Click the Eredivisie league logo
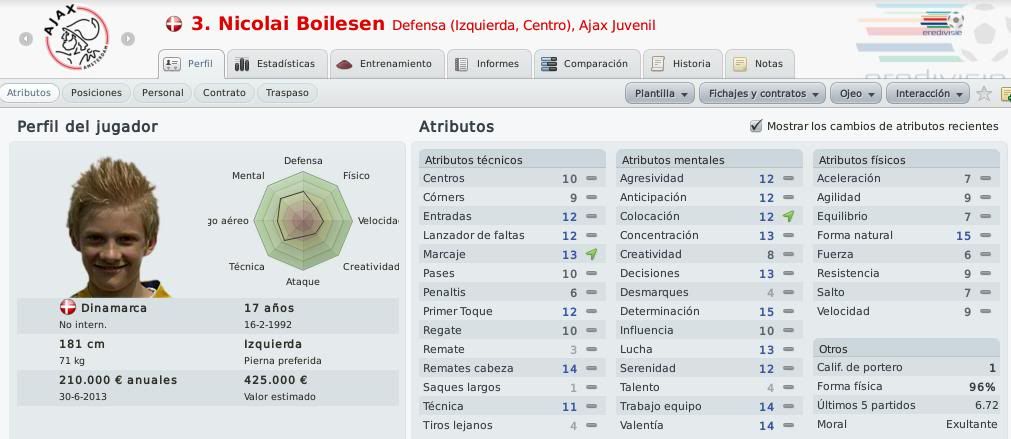The image size is (1011, 439). point(941,24)
